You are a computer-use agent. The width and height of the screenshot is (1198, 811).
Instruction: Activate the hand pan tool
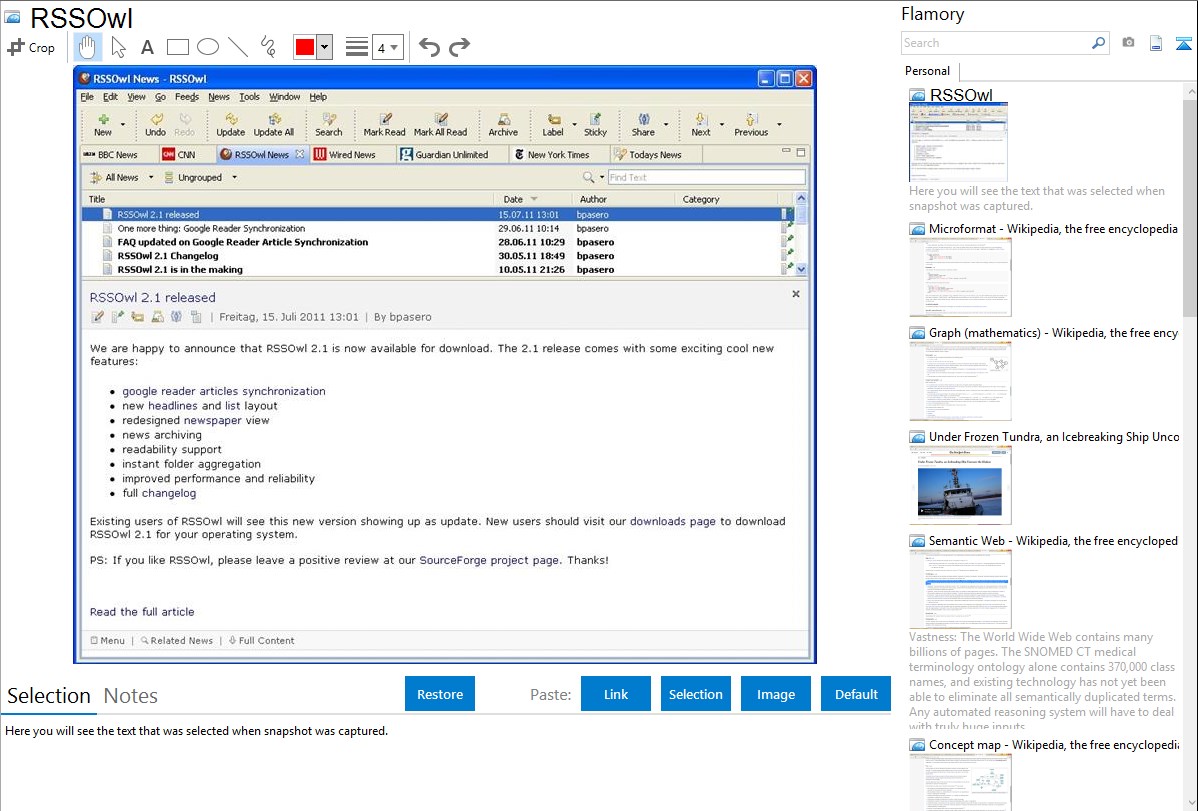[88, 47]
